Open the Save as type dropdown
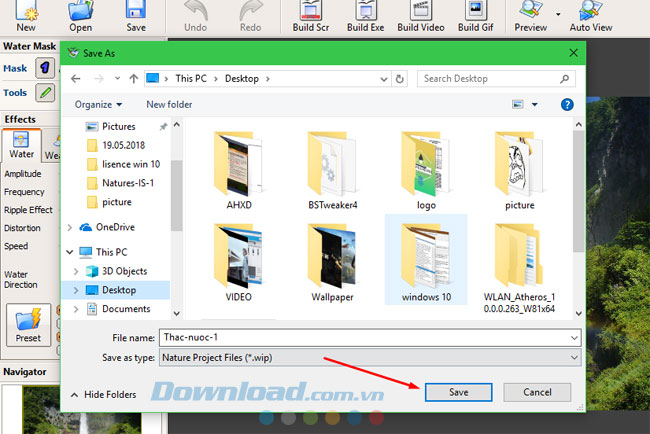 click(370, 357)
